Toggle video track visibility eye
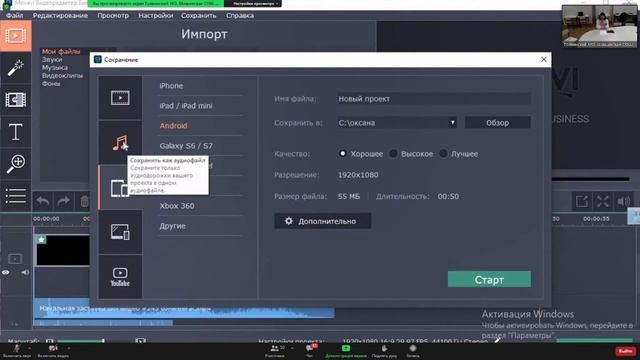Image resolution: width=640 pixels, height=360 pixels. pos(6,272)
